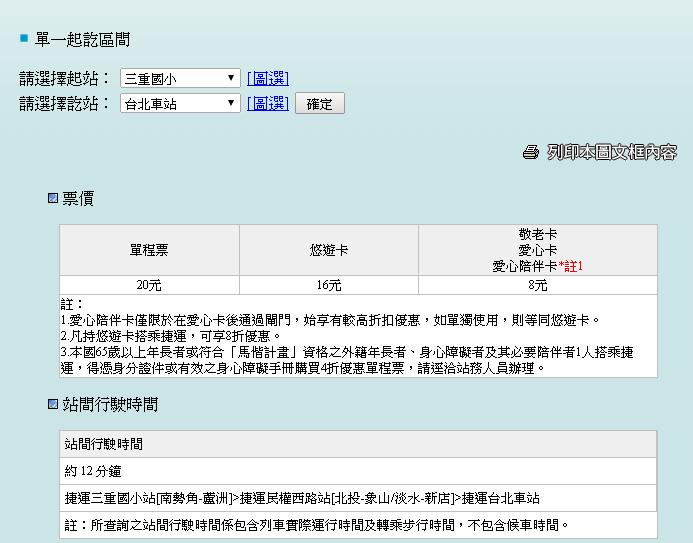This screenshot has height=543, width=693.
Task: Click the route row starting 捷運三重國小站
Action: [358, 498]
